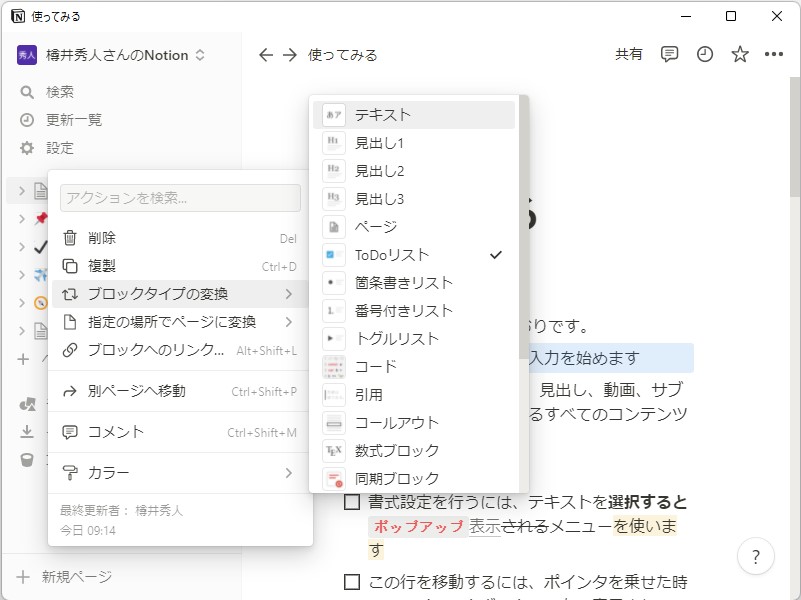Open update history with the clock icon

point(703,55)
